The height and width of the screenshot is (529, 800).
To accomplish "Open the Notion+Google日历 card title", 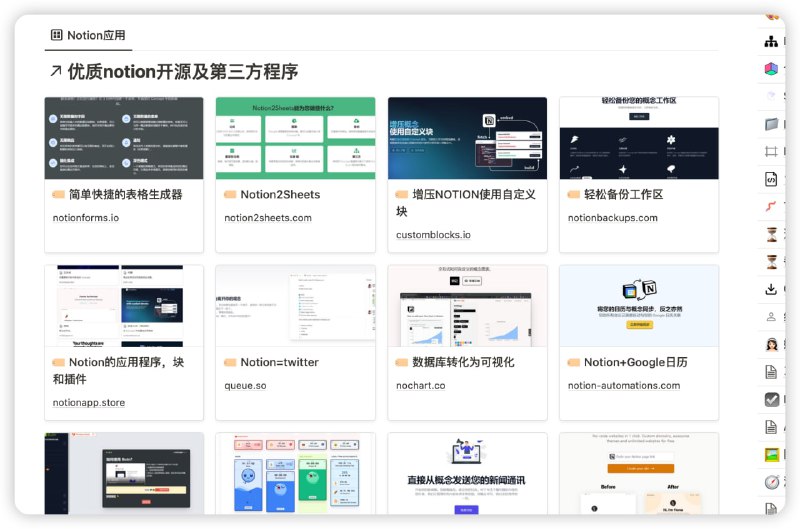I will 636,362.
